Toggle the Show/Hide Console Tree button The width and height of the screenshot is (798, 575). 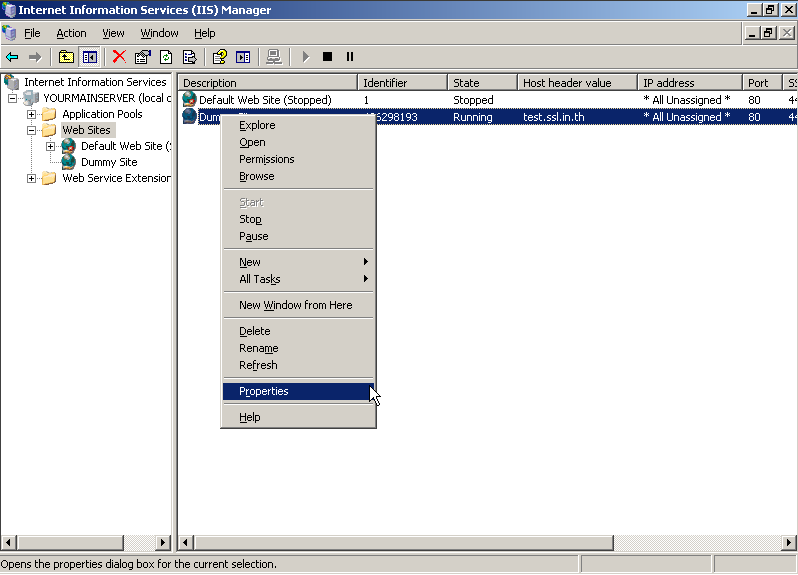click(x=89, y=57)
